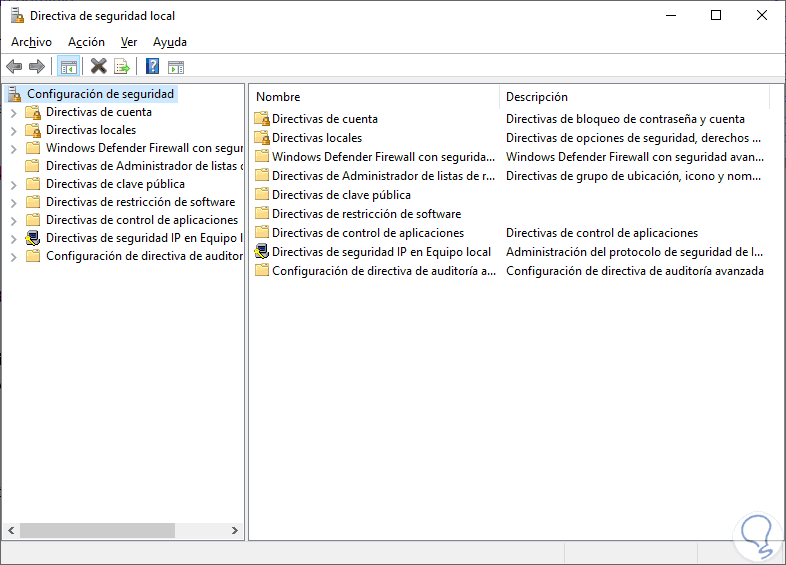
Task: Click description 'Configuración de directiva de auditoría avanzada'
Action: [x=635, y=271]
